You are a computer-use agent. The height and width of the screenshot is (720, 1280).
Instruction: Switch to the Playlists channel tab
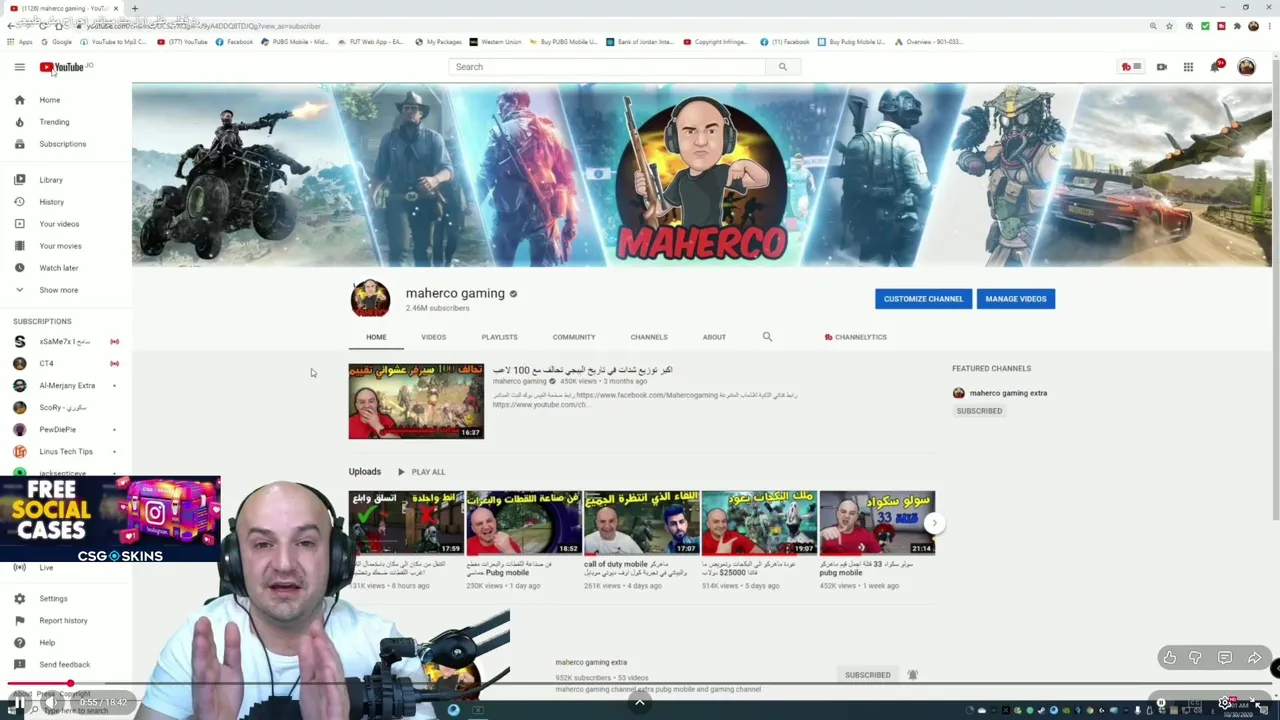pyautogui.click(x=499, y=337)
